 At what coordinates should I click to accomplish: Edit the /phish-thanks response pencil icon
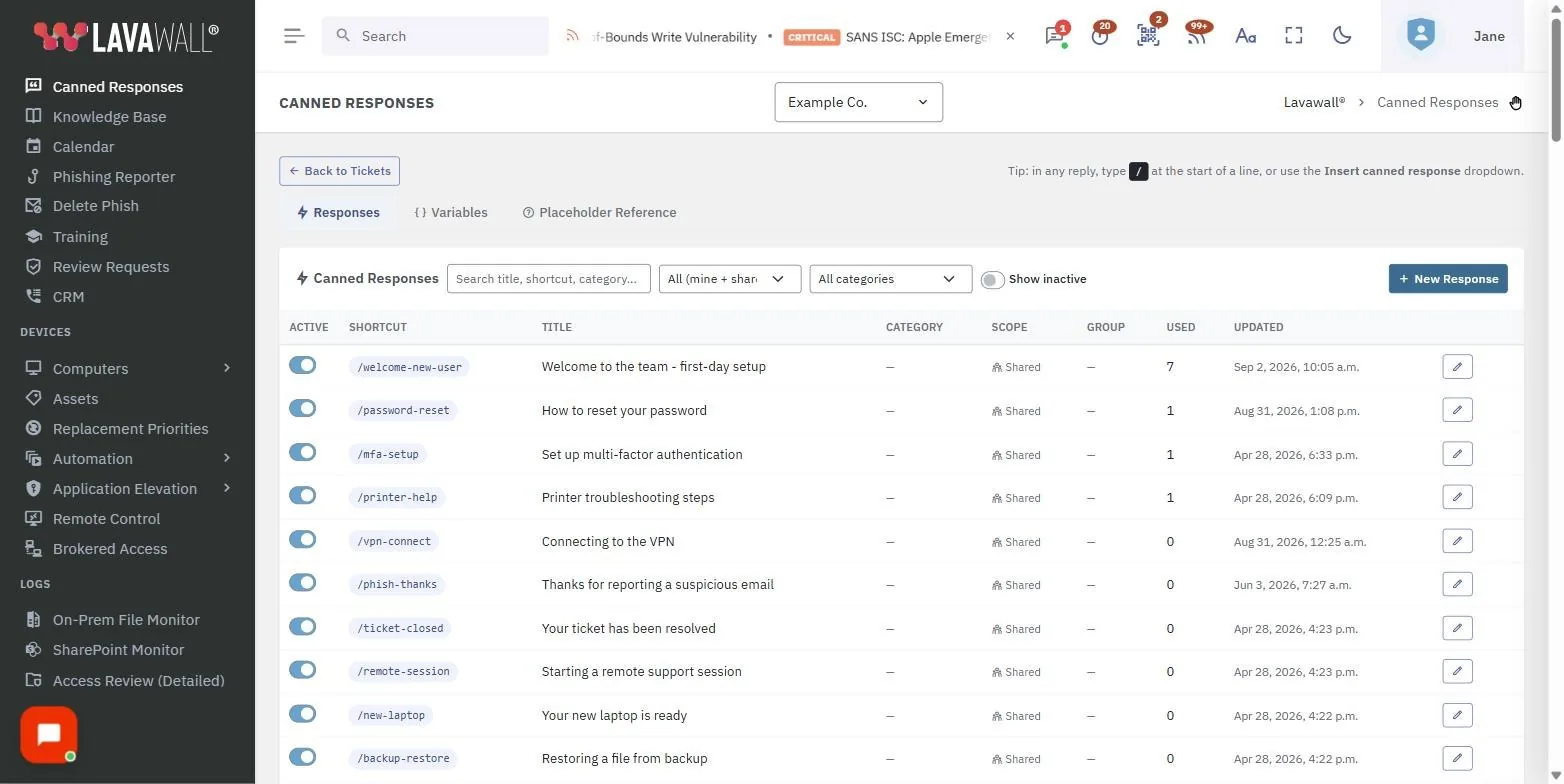point(1457,584)
